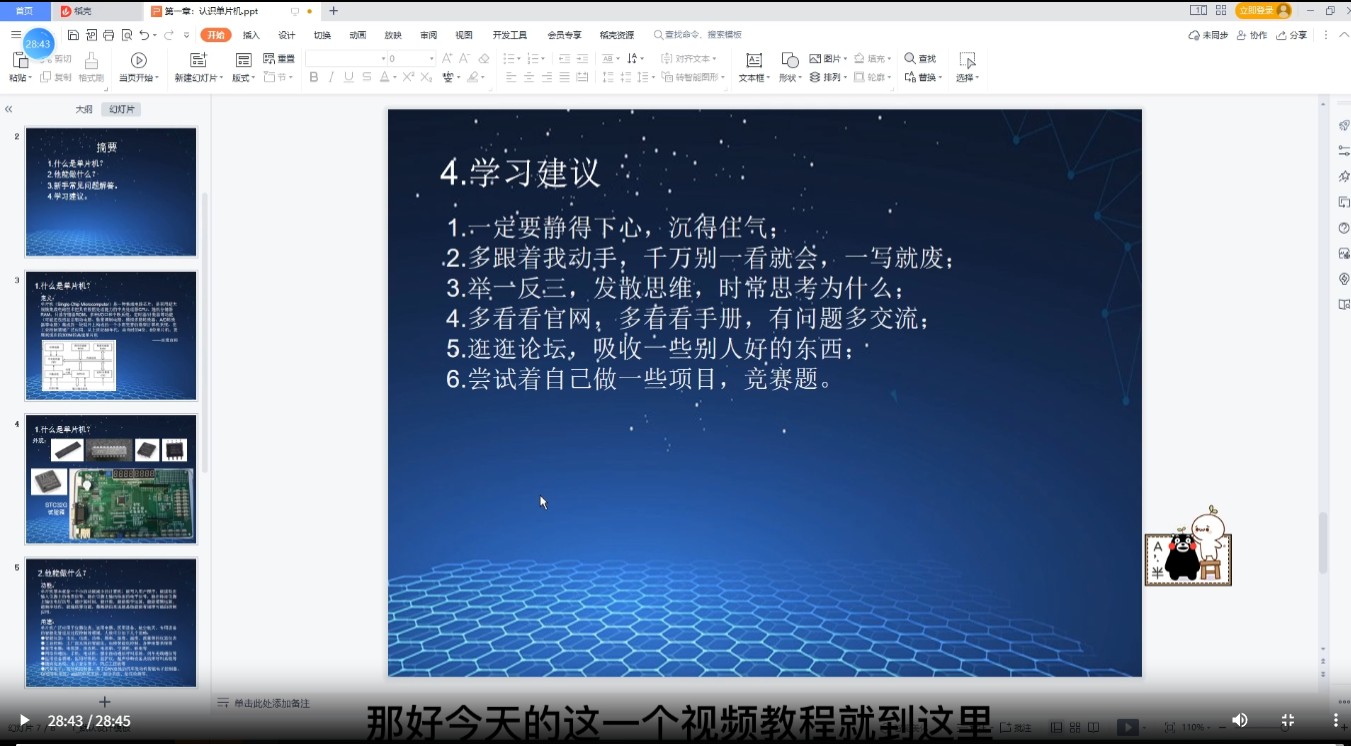Open the font name dropdown
The image size is (1351, 746).
383,59
